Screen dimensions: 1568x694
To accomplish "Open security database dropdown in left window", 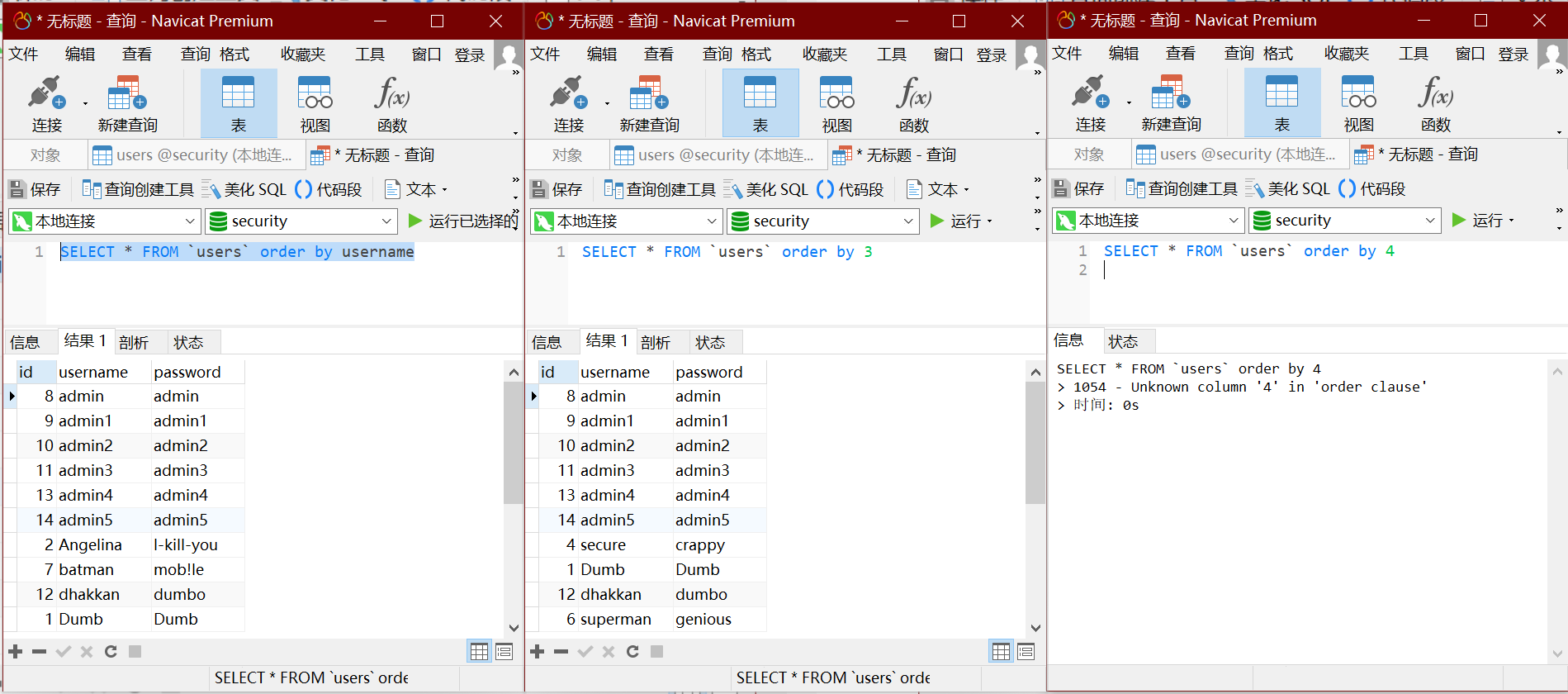I will [301, 221].
